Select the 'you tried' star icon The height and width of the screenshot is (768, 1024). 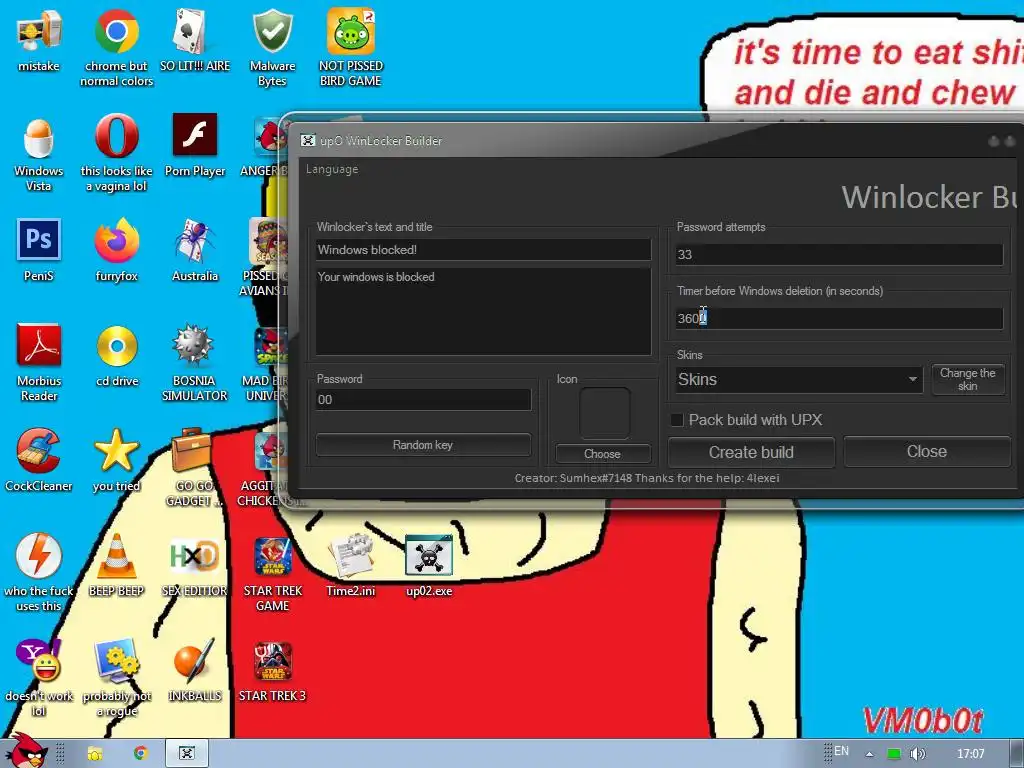[x=116, y=451]
